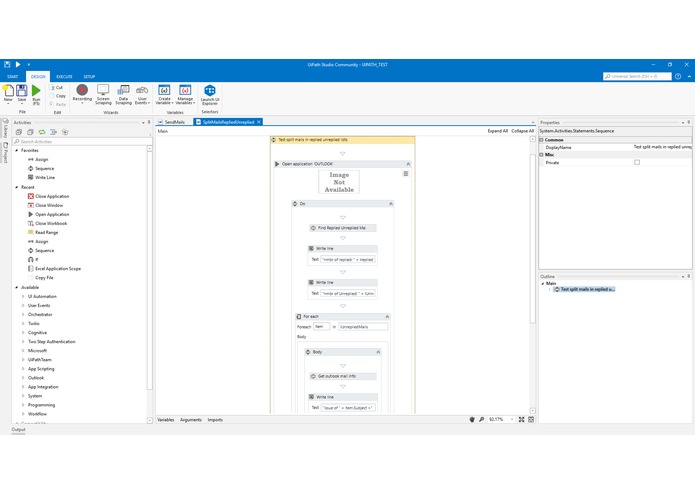The width and height of the screenshot is (695, 494).
Task: Select Write Line under Favorites
Action: coord(41,178)
